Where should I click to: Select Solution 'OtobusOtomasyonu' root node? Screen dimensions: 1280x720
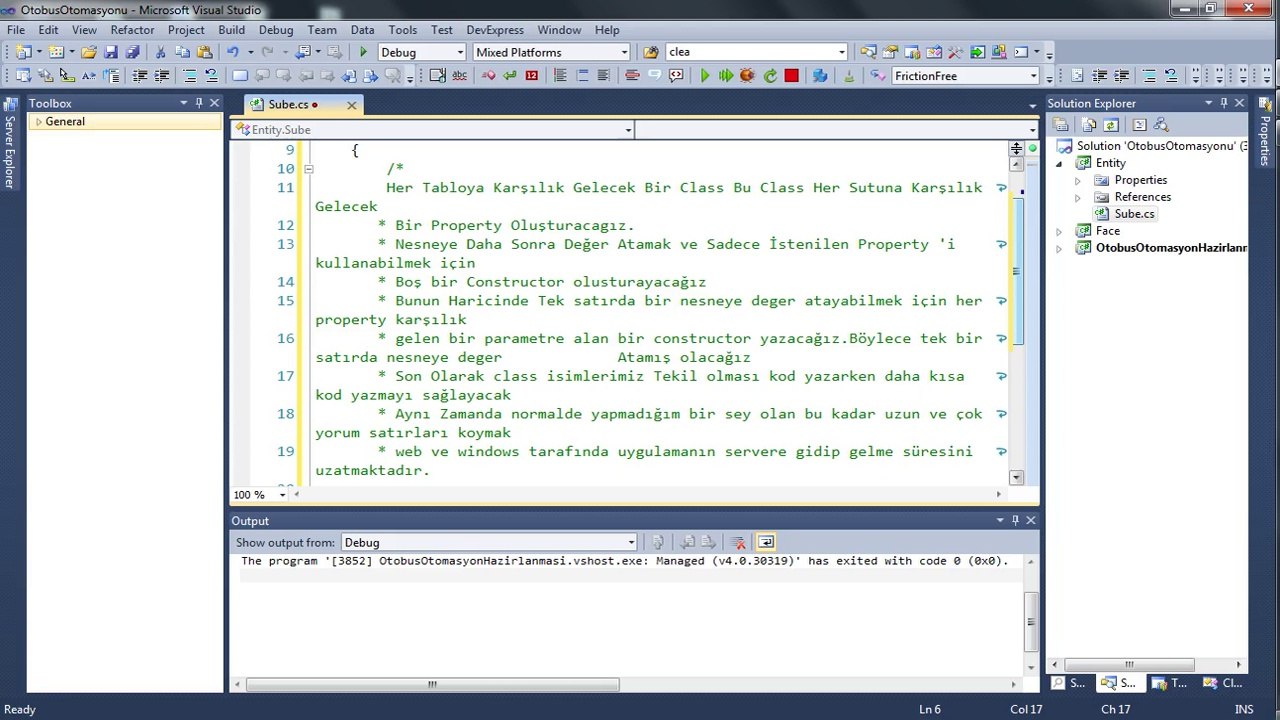pos(1154,146)
